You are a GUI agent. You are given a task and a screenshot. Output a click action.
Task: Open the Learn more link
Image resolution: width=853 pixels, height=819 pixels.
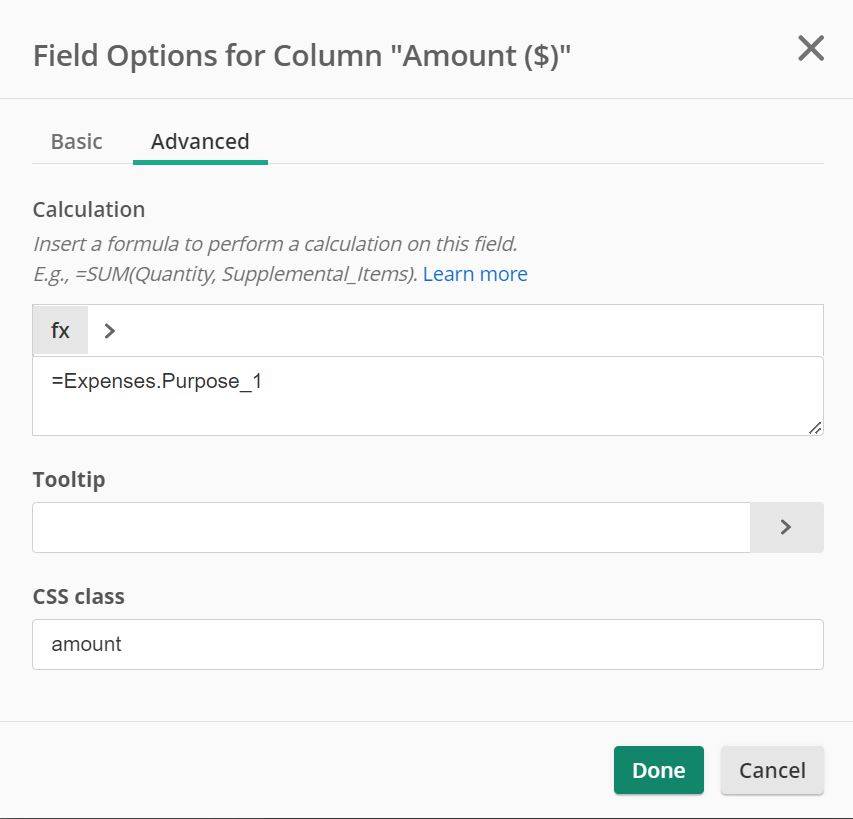coord(475,274)
